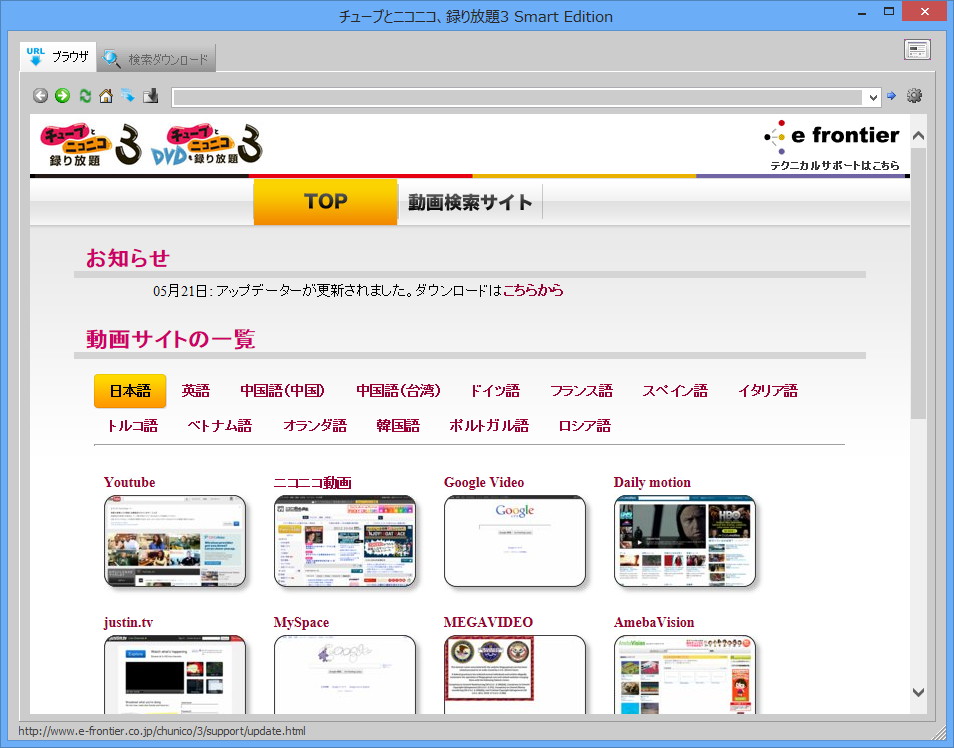Image resolution: width=954 pixels, height=748 pixels.
Task: Click the green forward arrow icon
Action: [62, 96]
